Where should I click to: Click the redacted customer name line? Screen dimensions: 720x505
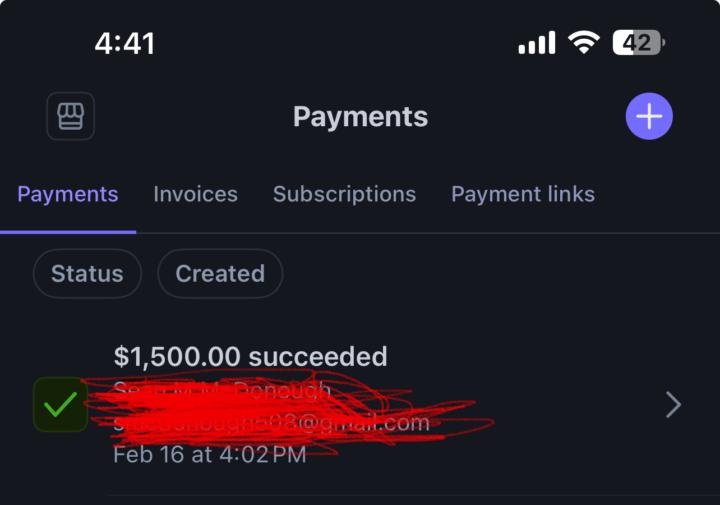[x=222, y=390]
